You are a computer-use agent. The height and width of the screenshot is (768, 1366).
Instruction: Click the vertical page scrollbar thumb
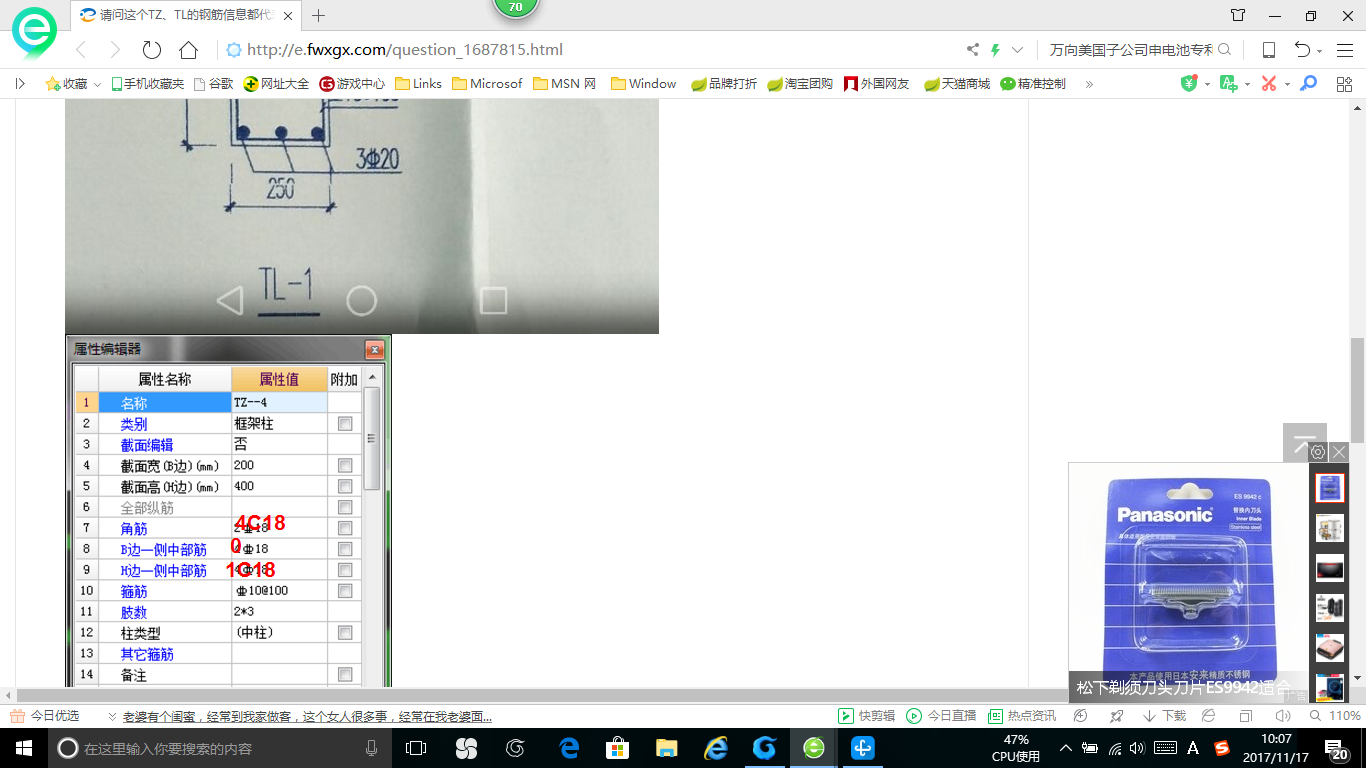coord(1357,390)
